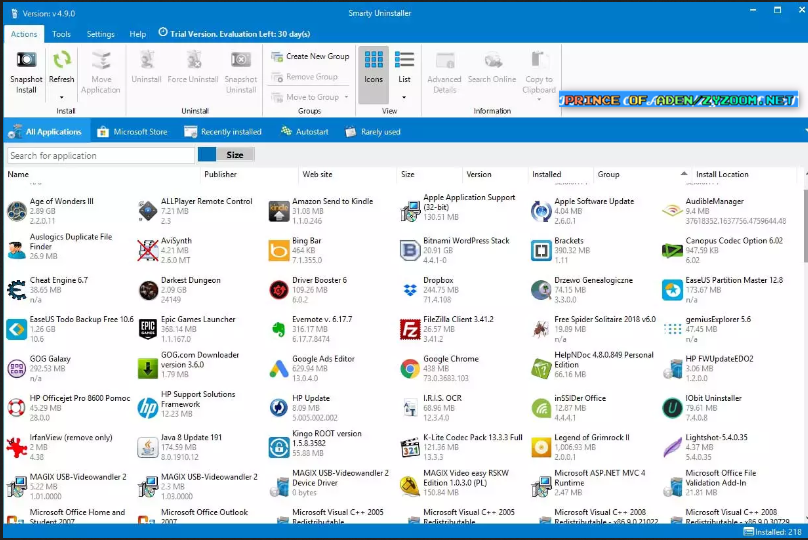Switch to Icons view

374,75
